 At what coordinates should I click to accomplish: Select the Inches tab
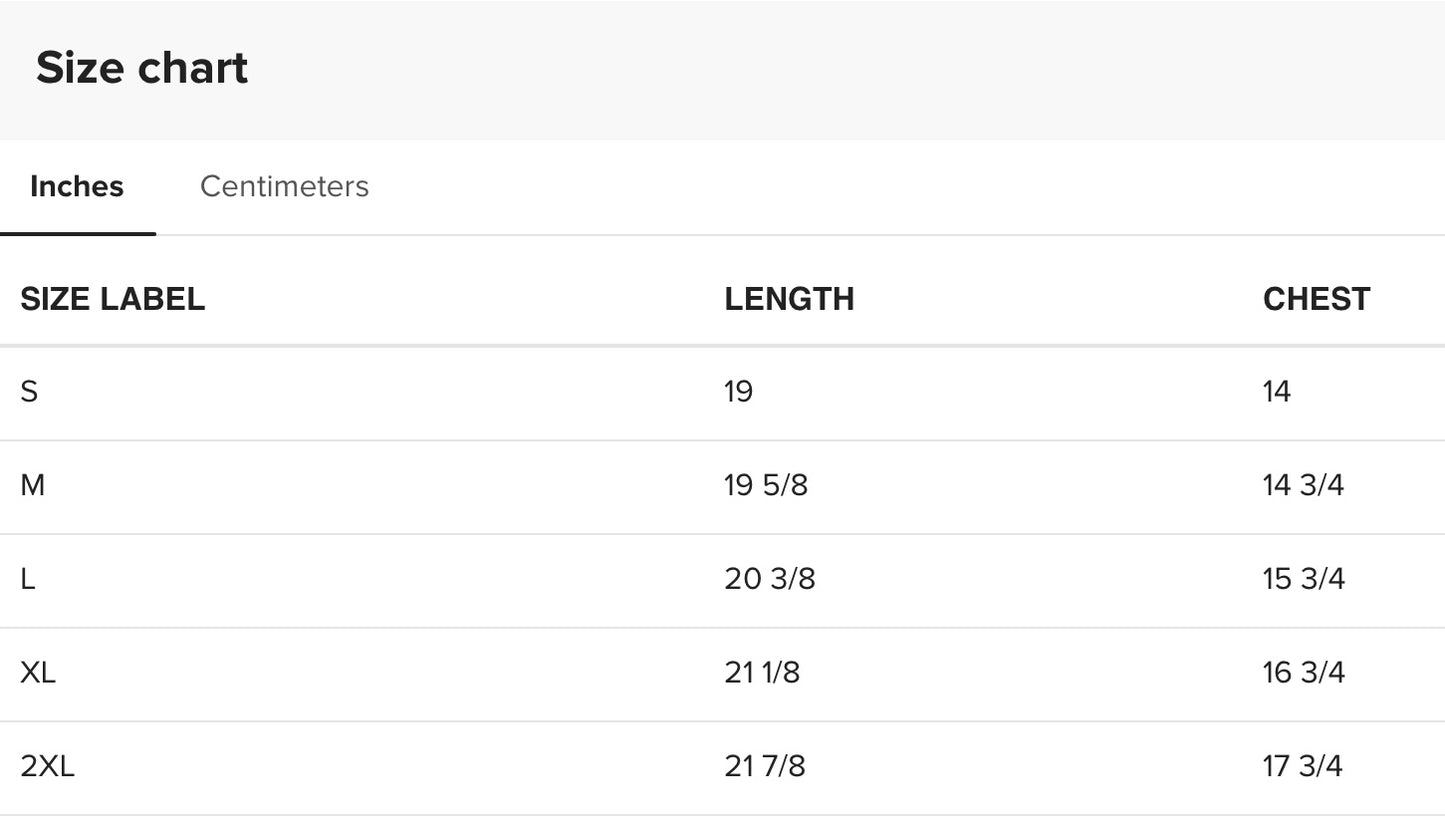click(77, 187)
